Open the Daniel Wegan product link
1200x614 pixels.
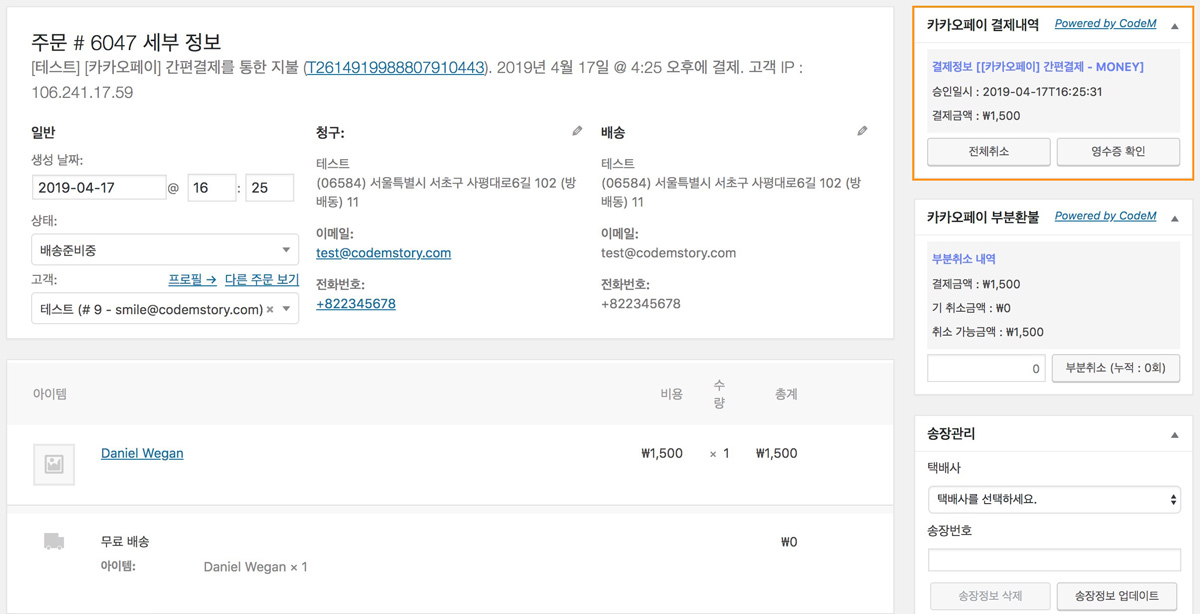coord(141,453)
